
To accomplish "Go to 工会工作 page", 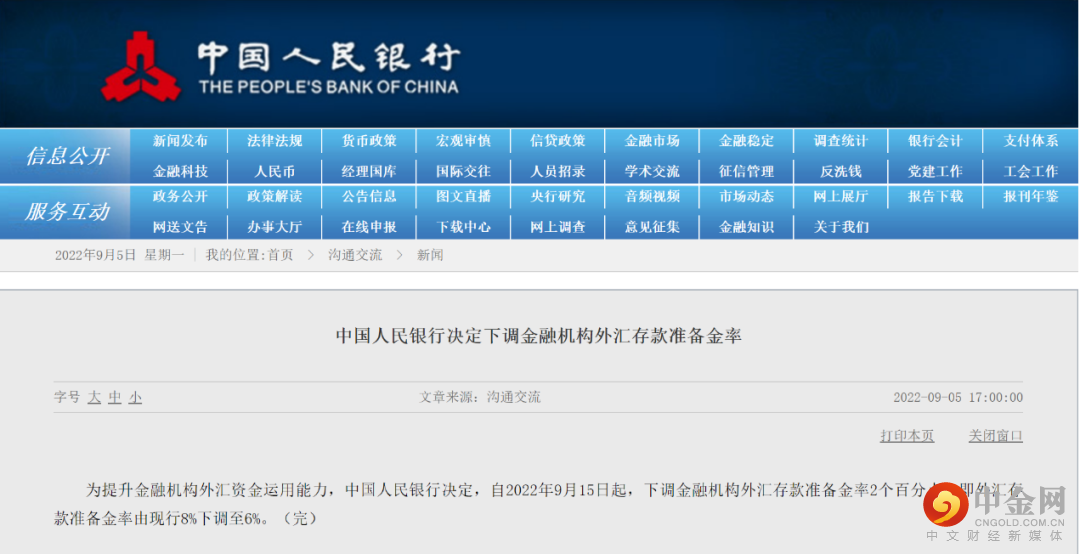I will 1030,171.
